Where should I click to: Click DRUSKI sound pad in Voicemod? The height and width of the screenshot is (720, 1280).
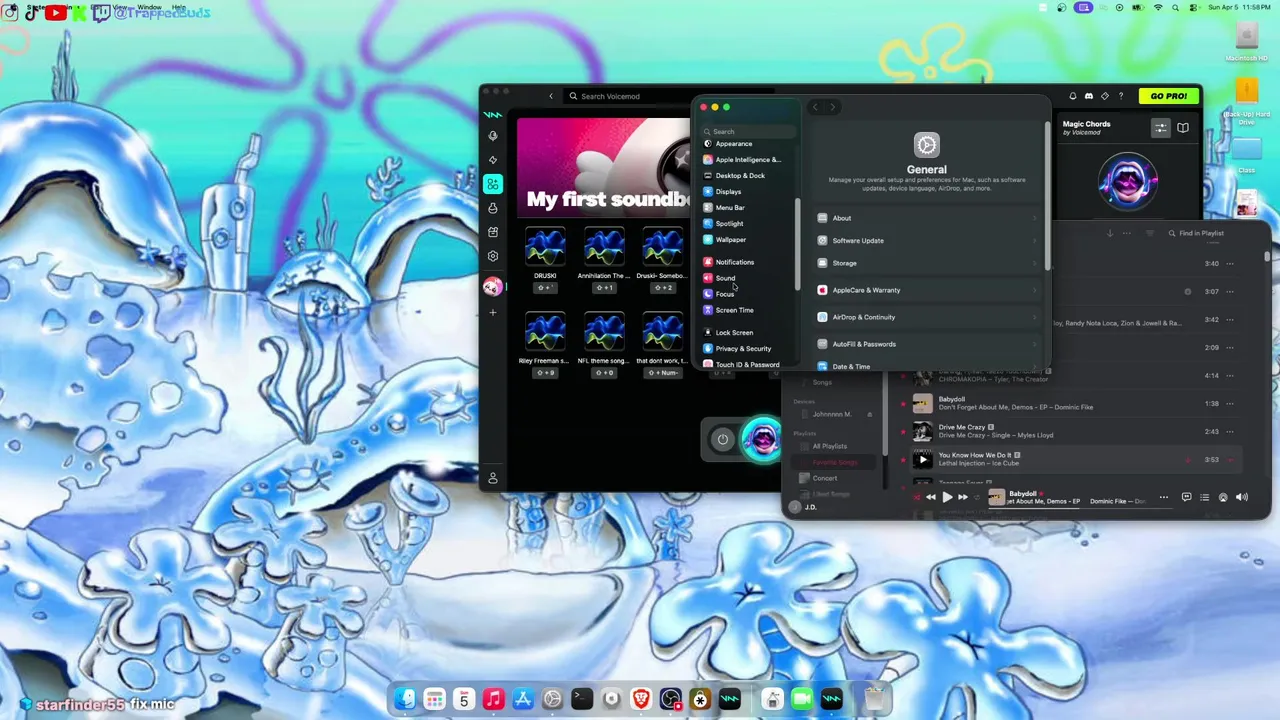(x=545, y=248)
